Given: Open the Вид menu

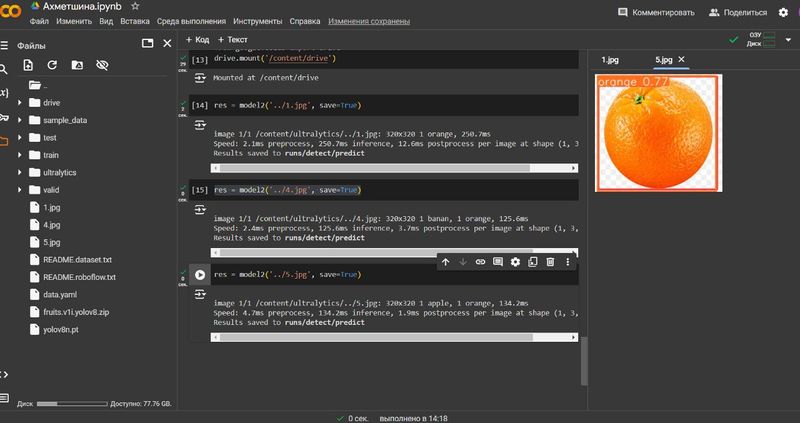Looking at the screenshot, I should tap(106, 21).
